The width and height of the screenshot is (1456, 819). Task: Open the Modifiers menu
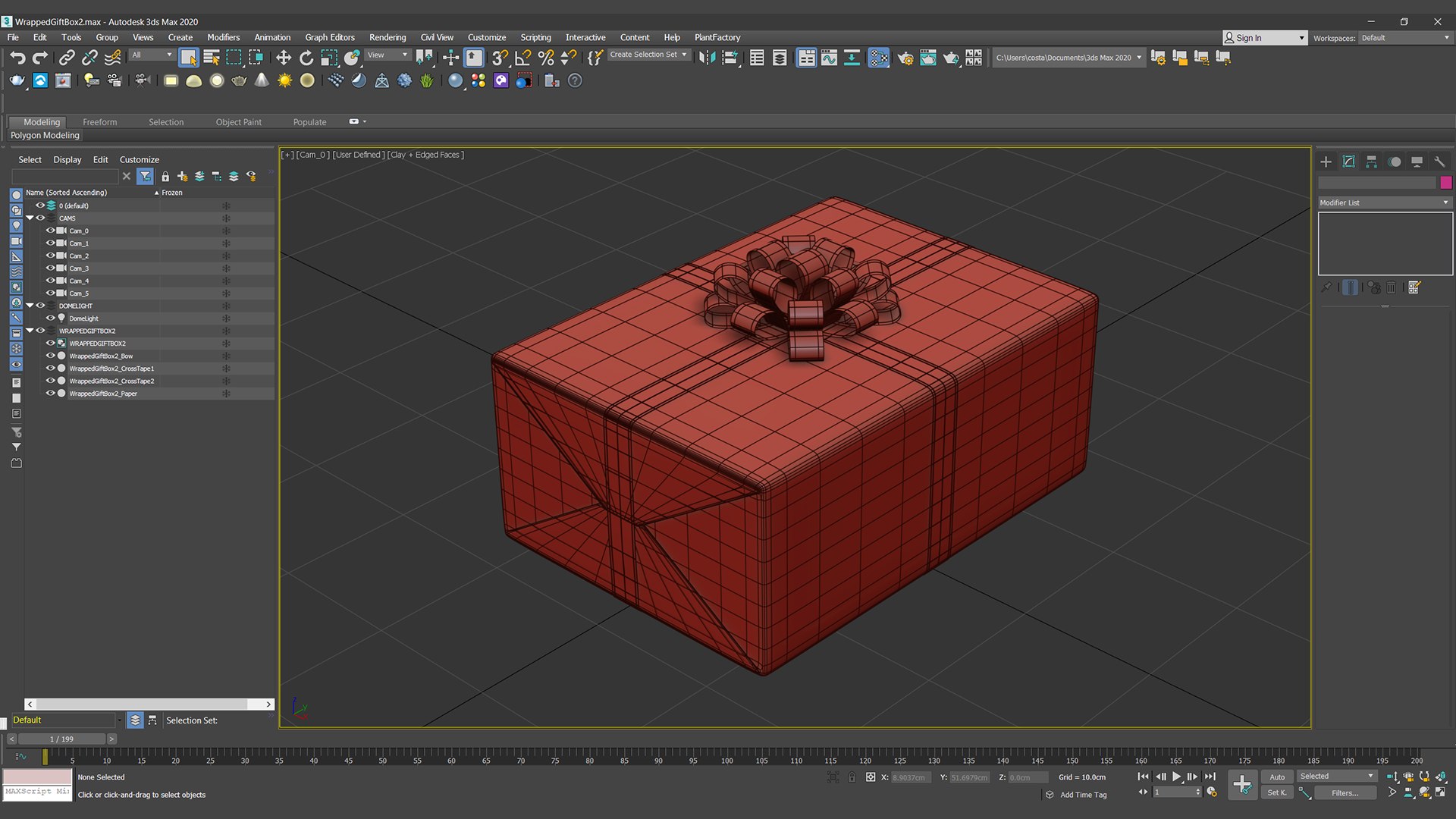coord(223,37)
